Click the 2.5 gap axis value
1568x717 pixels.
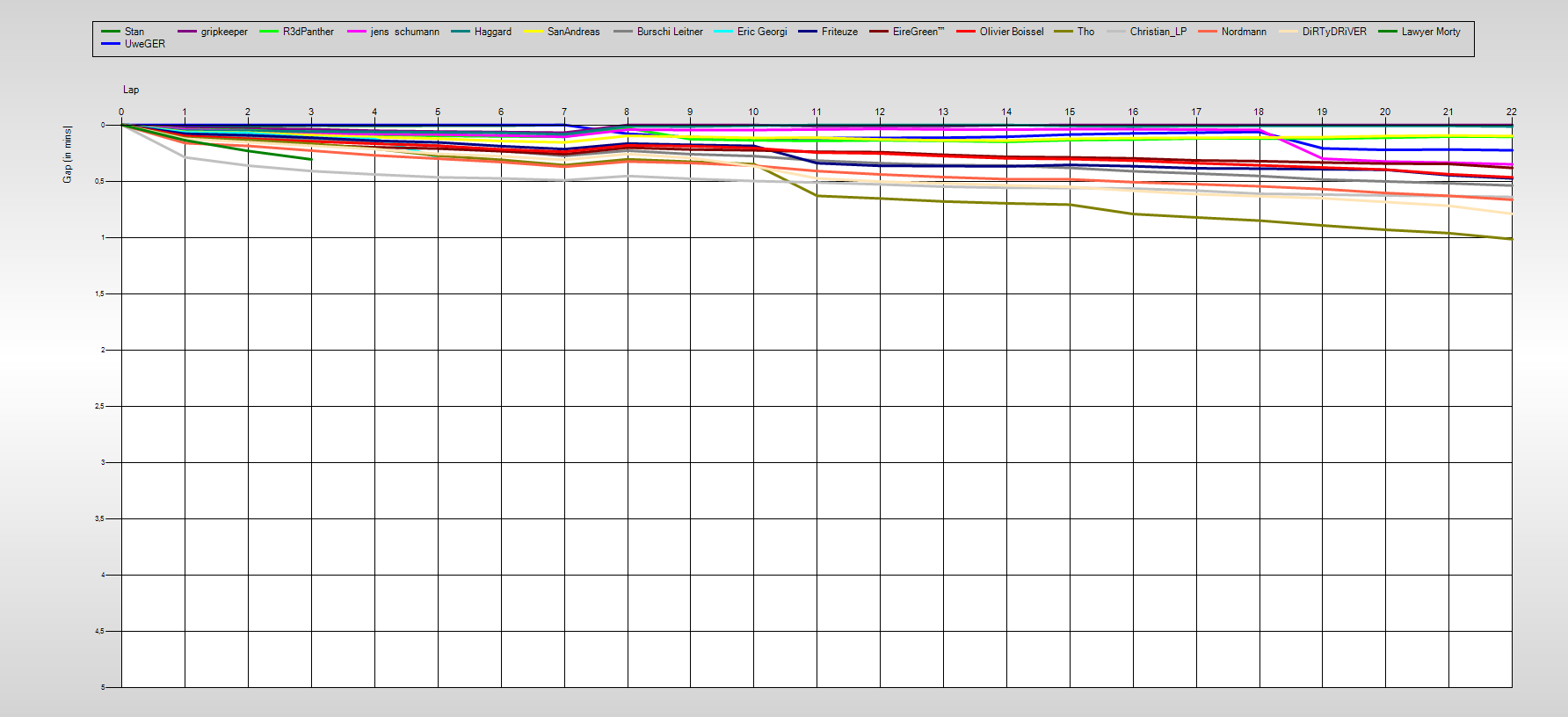(101, 406)
